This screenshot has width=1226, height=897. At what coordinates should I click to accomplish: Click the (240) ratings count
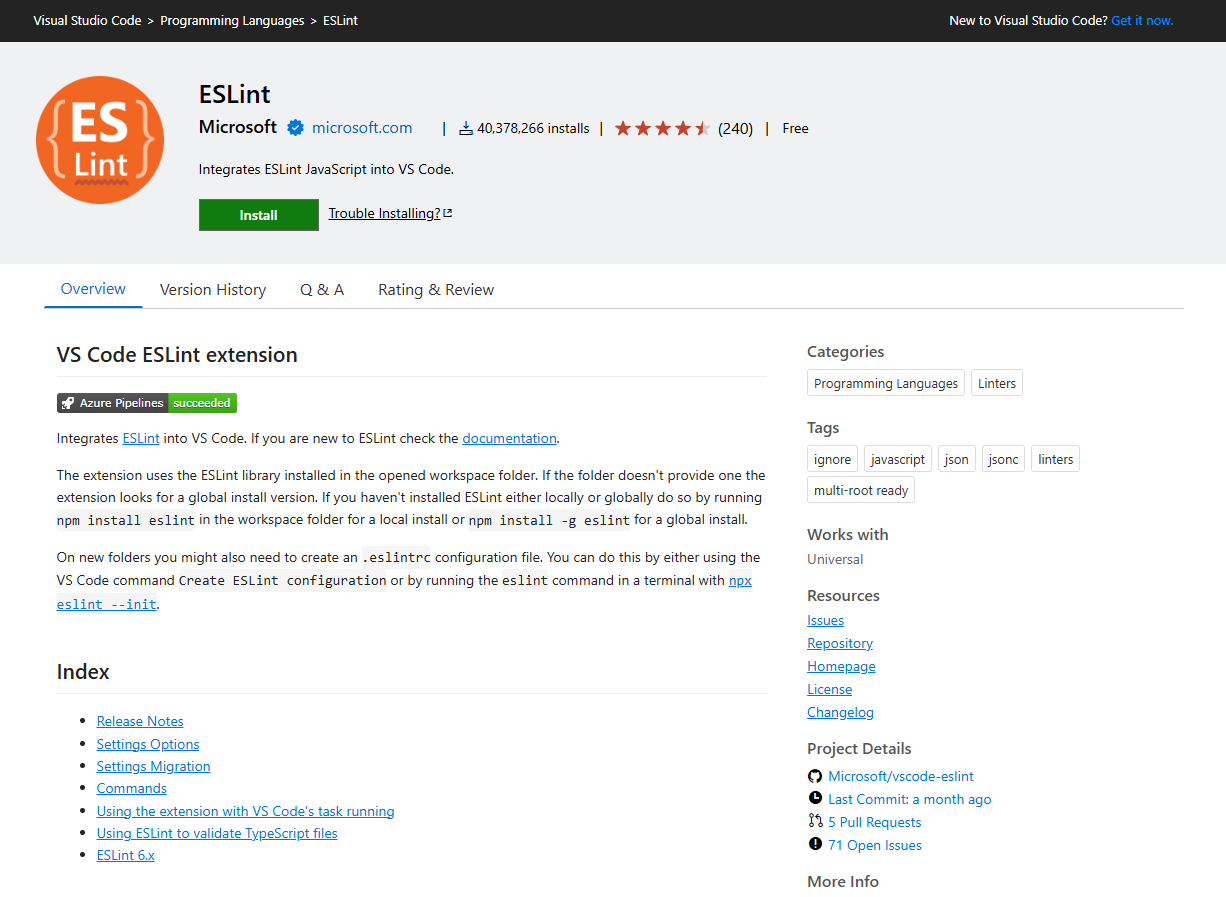(x=736, y=128)
